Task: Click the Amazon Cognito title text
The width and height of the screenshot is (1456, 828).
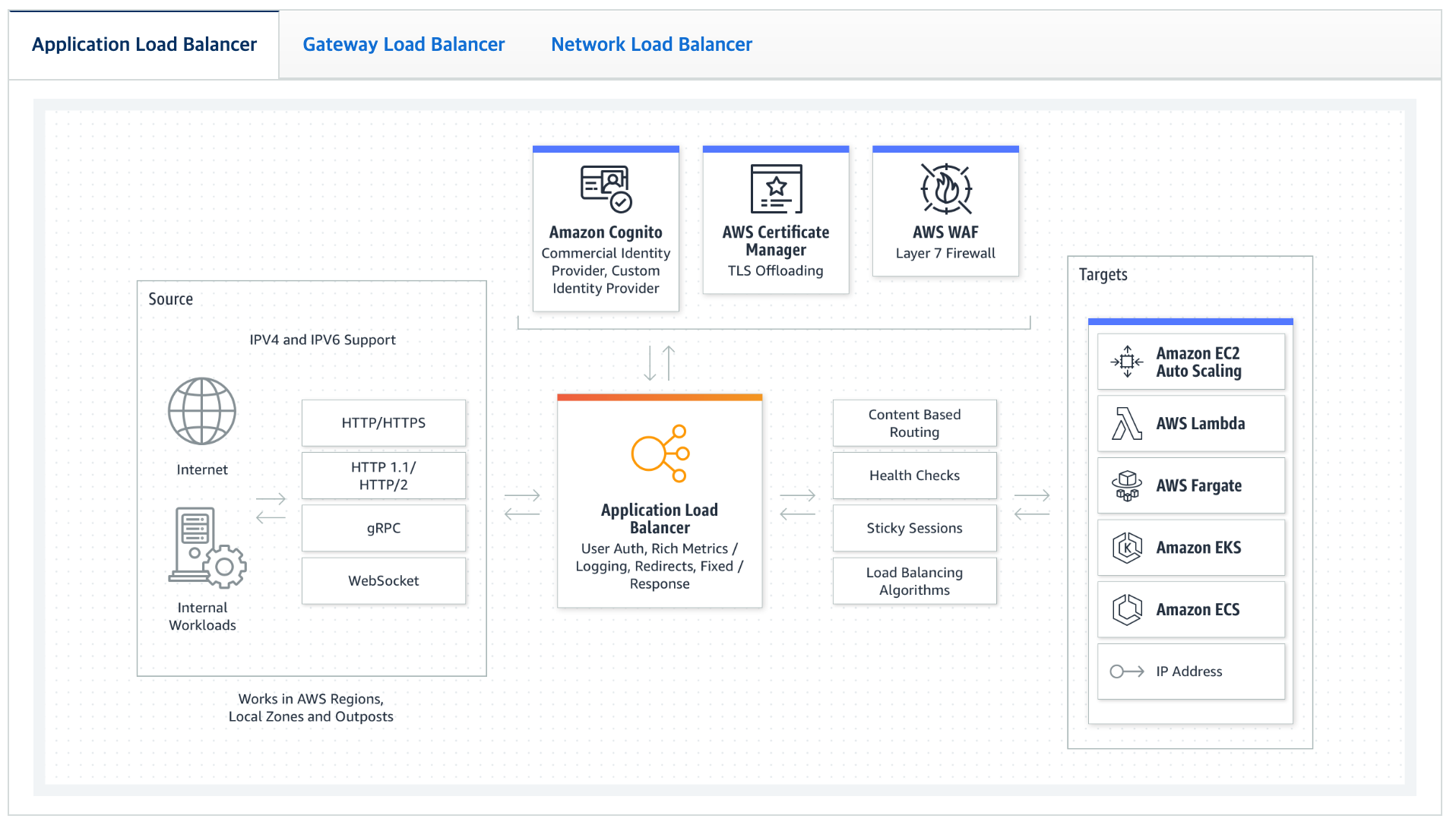Action: pos(606,232)
